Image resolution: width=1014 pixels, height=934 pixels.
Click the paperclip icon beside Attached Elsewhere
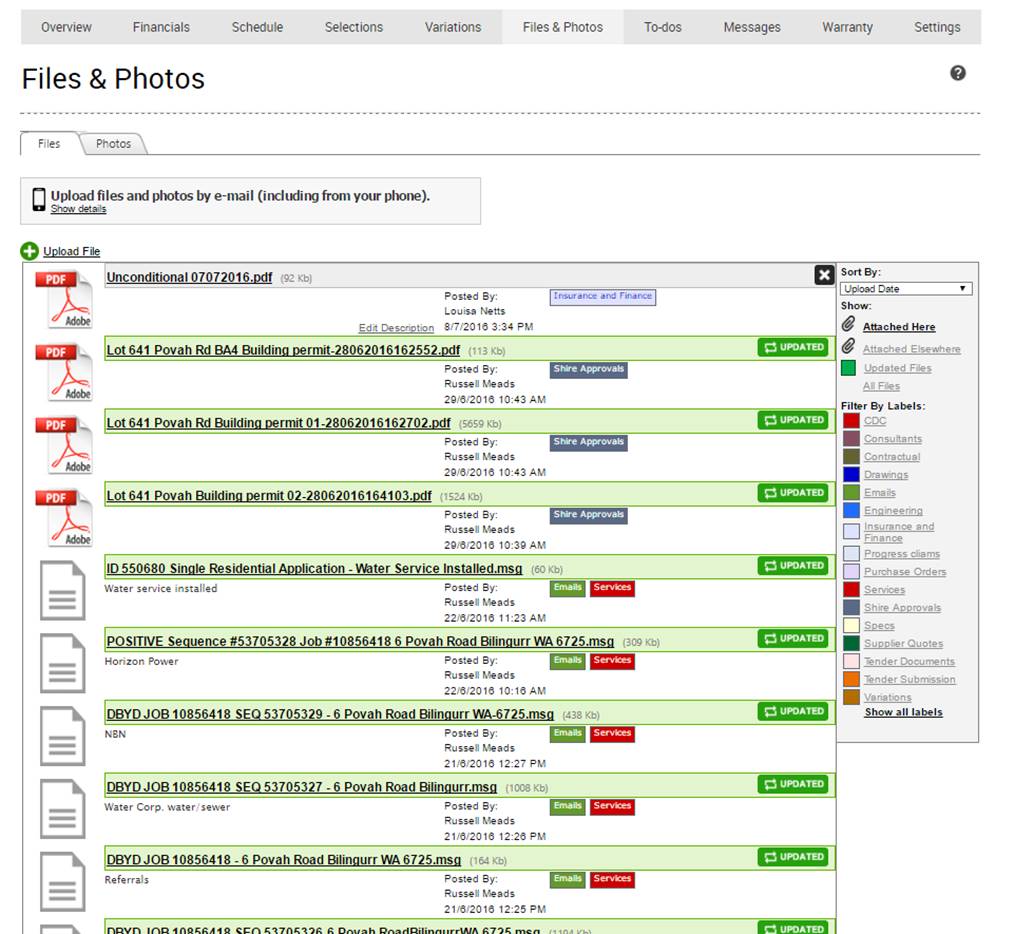click(x=848, y=347)
